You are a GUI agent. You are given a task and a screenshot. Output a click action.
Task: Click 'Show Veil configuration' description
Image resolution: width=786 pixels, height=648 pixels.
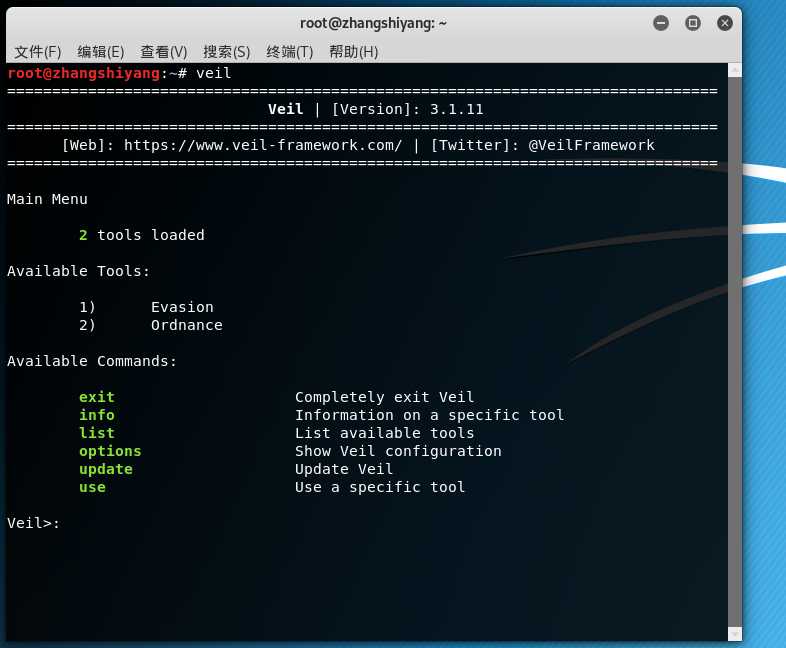point(398,452)
